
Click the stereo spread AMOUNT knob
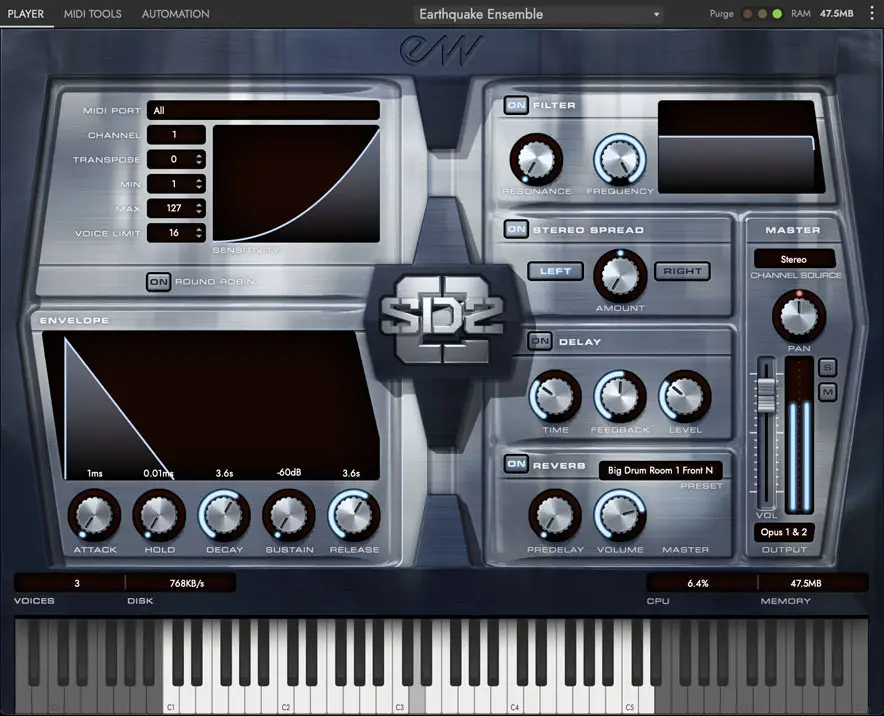[620, 276]
